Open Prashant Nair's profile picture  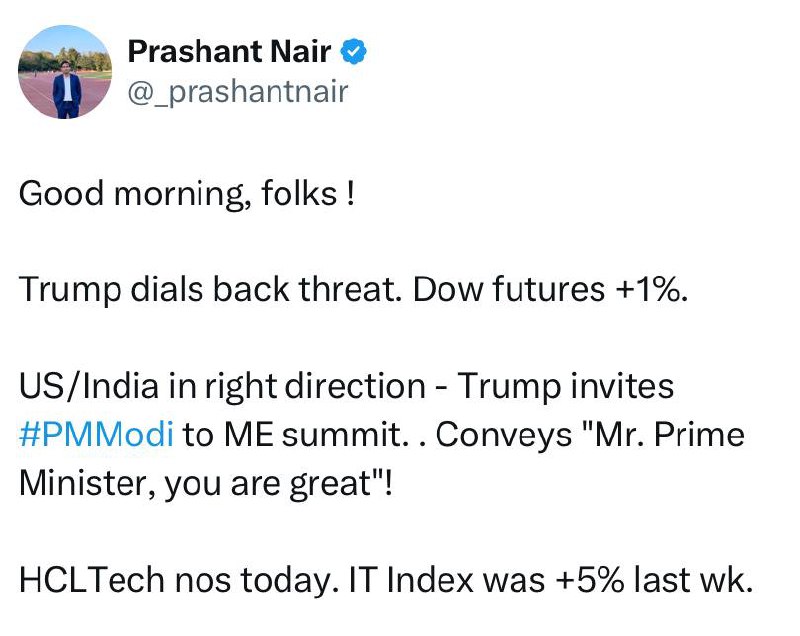[66, 71]
